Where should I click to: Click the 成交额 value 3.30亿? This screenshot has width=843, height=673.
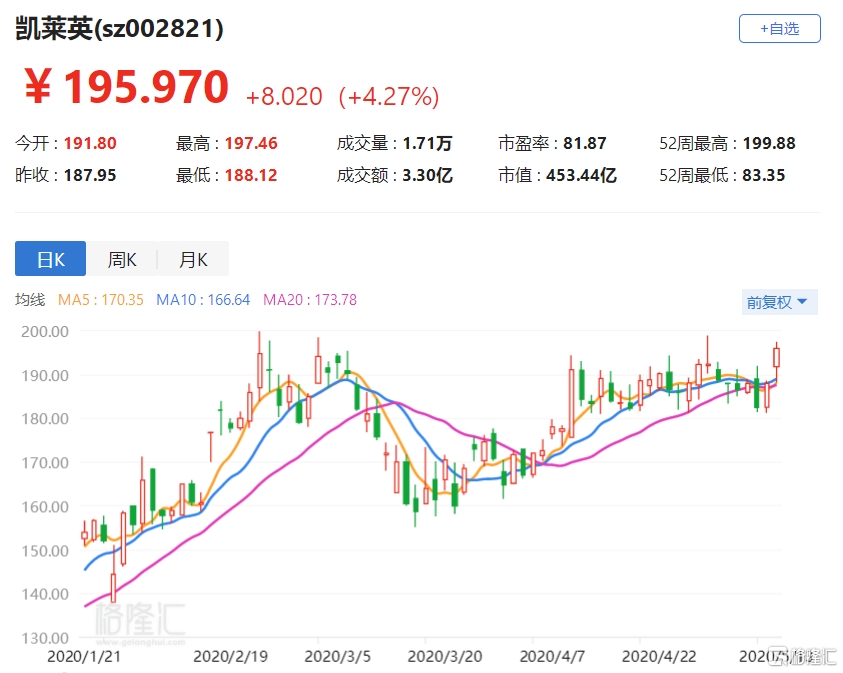click(x=427, y=175)
